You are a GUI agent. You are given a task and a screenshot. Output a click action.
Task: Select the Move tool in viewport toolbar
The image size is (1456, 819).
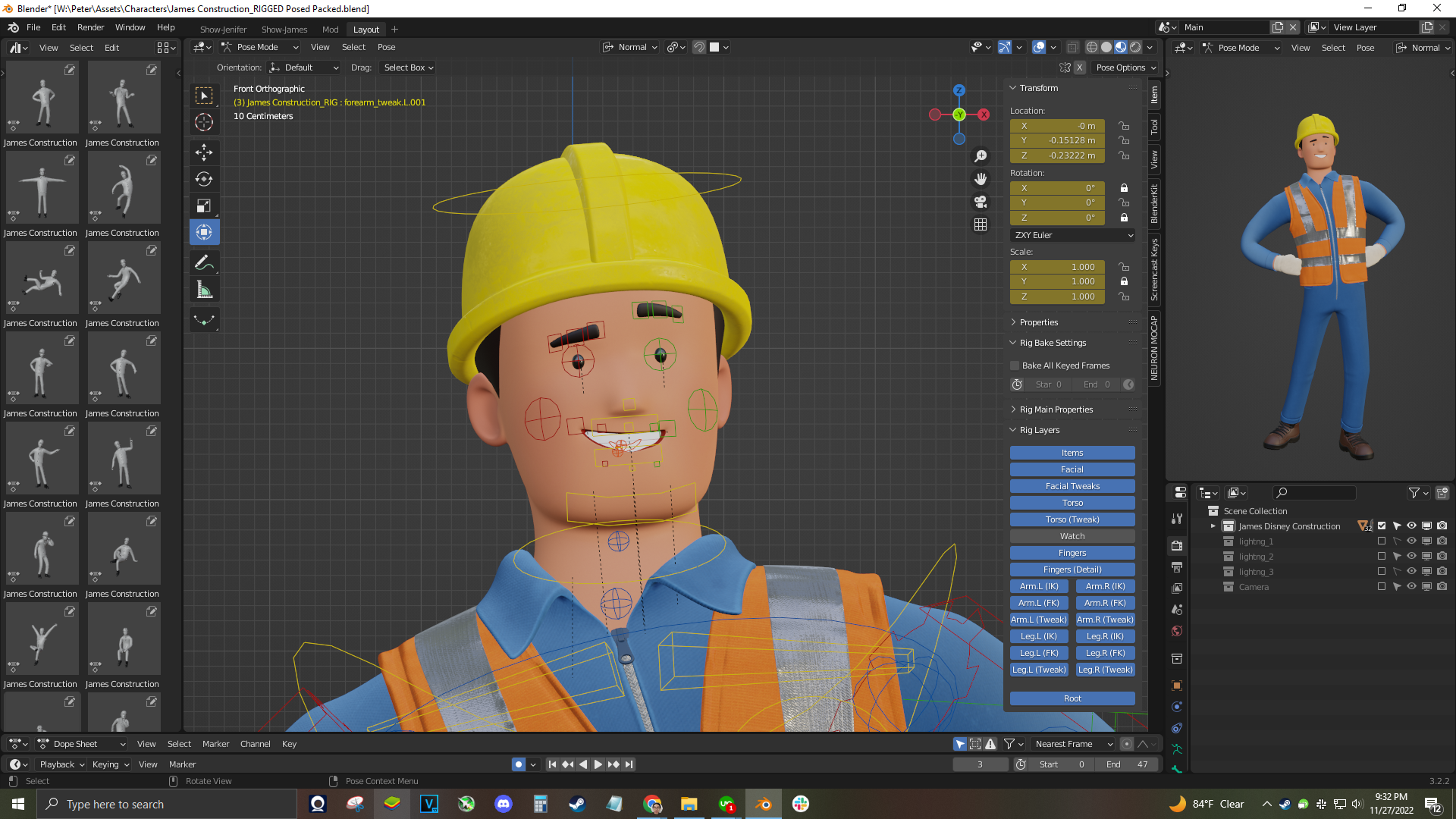point(204,152)
